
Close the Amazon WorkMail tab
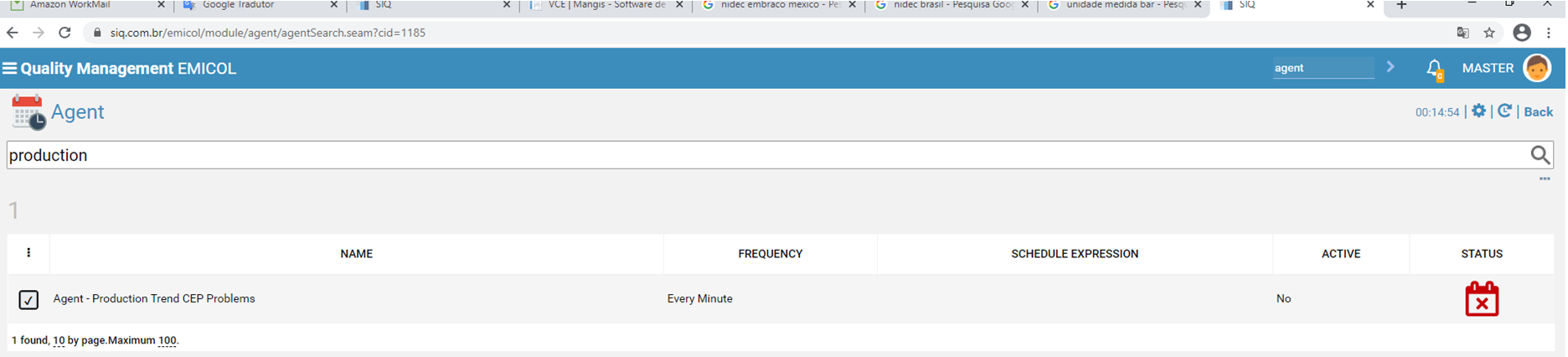point(161,5)
